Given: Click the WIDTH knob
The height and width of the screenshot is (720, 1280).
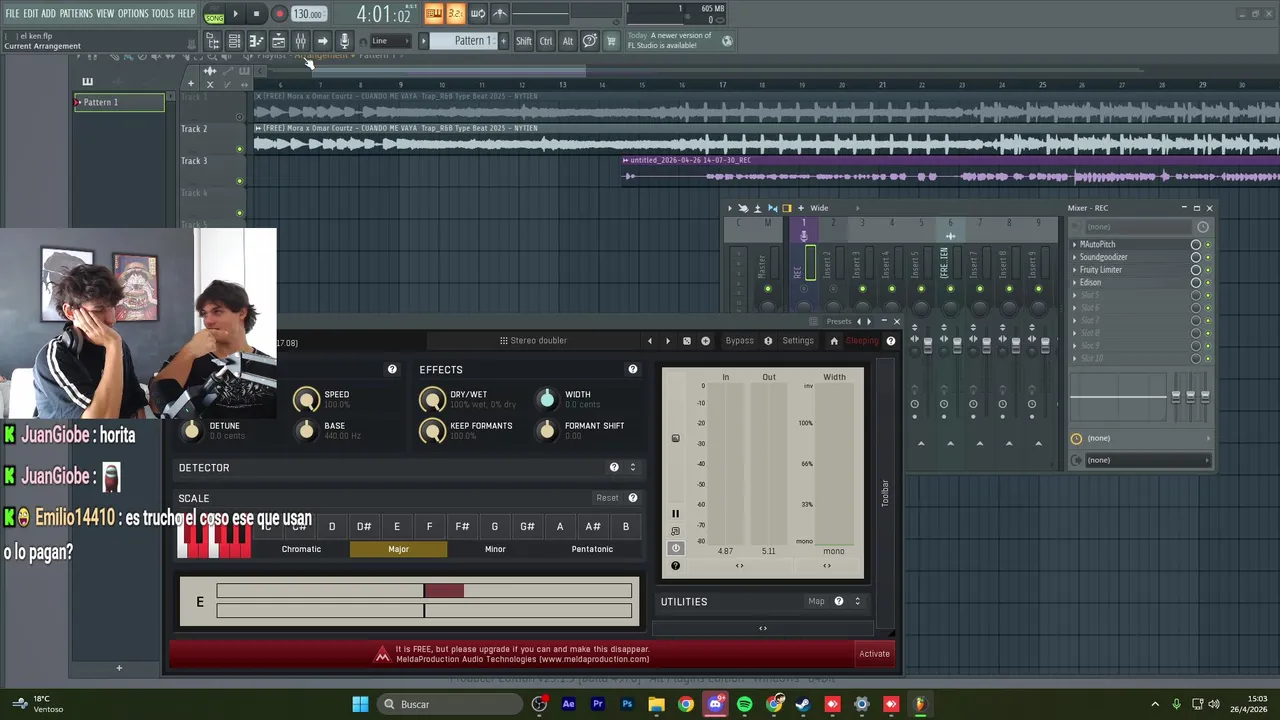Looking at the screenshot, I should tap(547, 400).
